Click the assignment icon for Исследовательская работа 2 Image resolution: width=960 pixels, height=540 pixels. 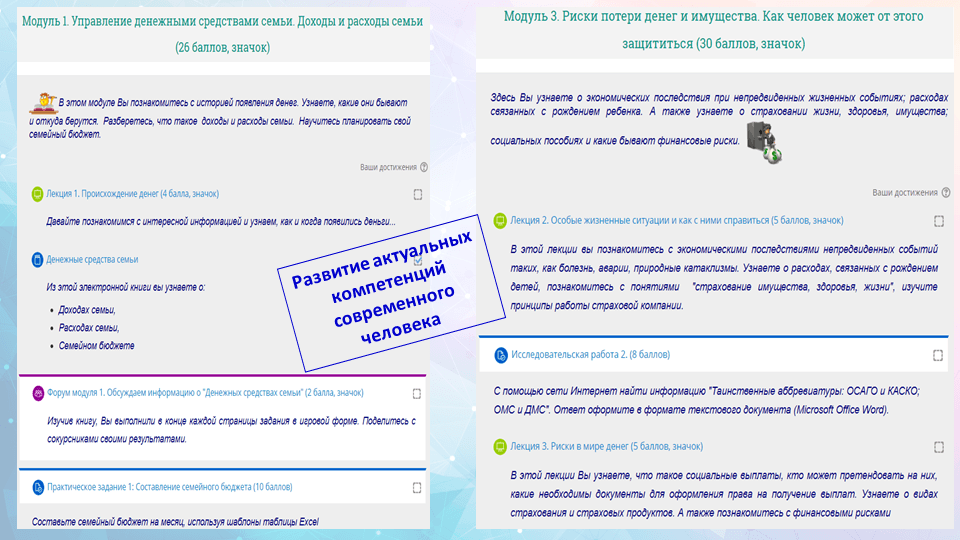click(501, 355)
